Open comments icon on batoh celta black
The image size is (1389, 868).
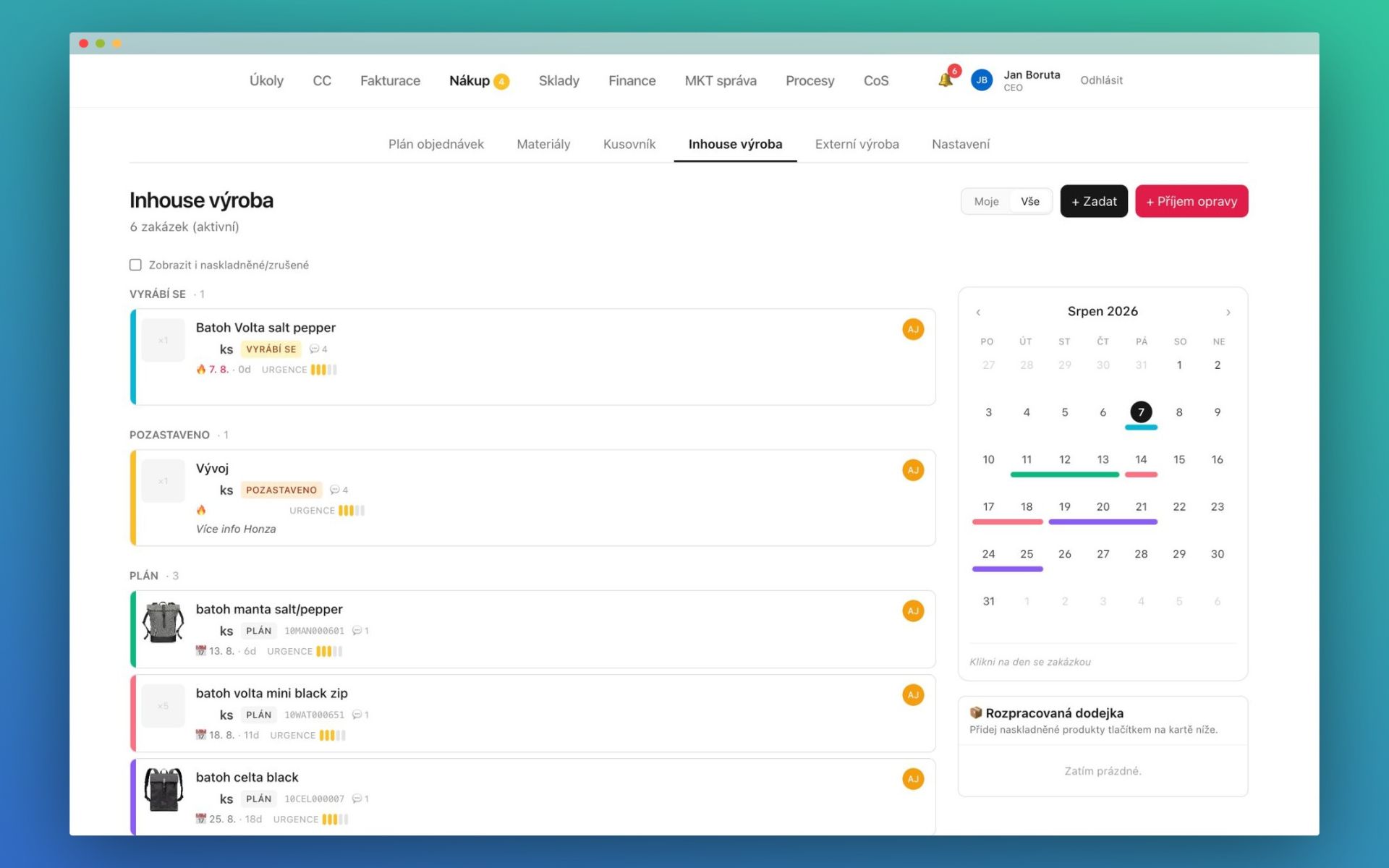coord(357,799)
